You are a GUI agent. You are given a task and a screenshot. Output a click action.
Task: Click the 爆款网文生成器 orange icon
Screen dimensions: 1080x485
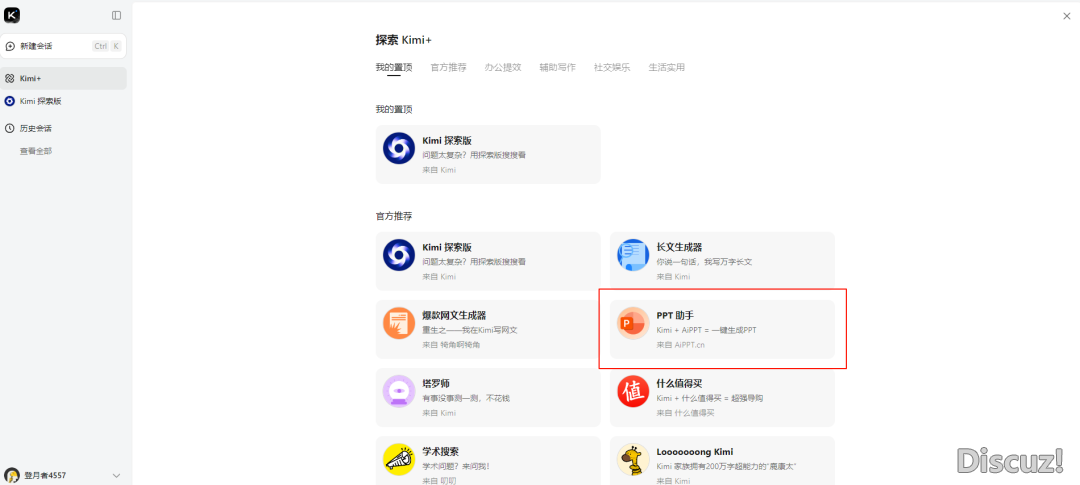[399, 323]
